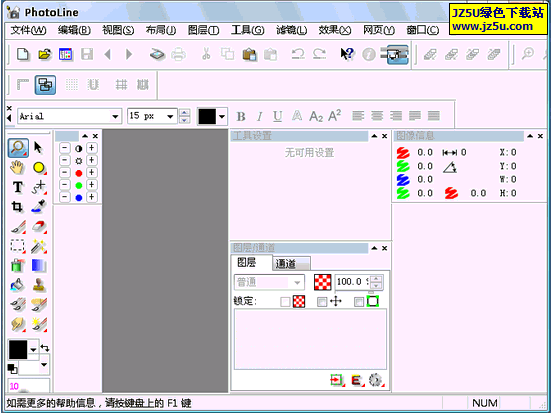Click the context help pointer icon
The width and height of the screenshot is (551, 413).
[x=347, y=54]
